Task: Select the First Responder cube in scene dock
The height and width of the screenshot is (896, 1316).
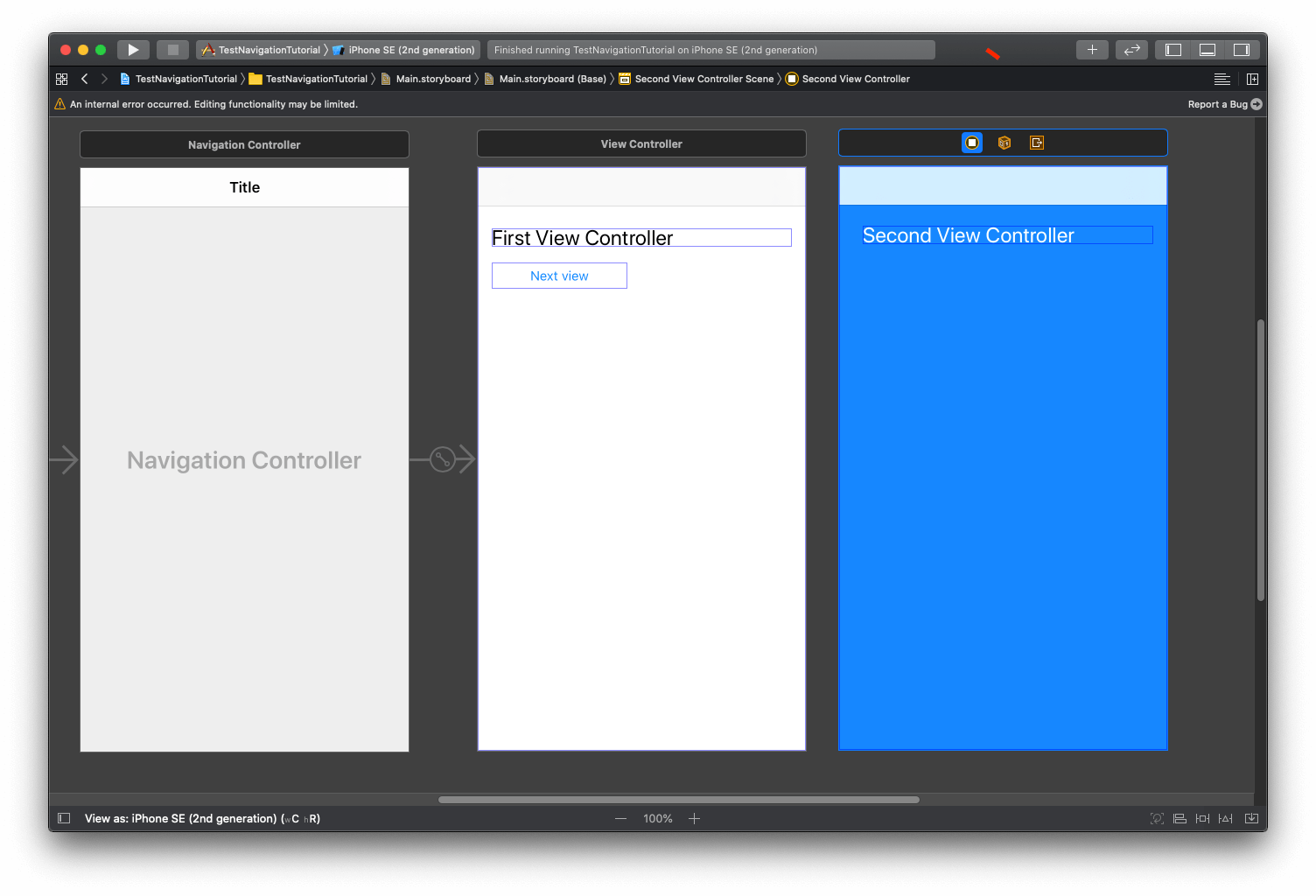Action: (1004, 142)
